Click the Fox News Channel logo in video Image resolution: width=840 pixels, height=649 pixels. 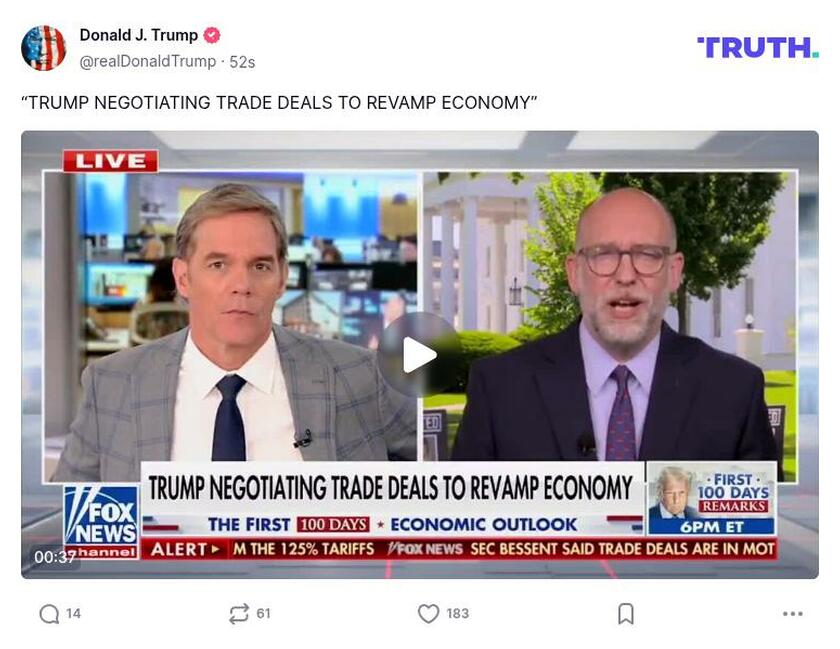point(101,523)
